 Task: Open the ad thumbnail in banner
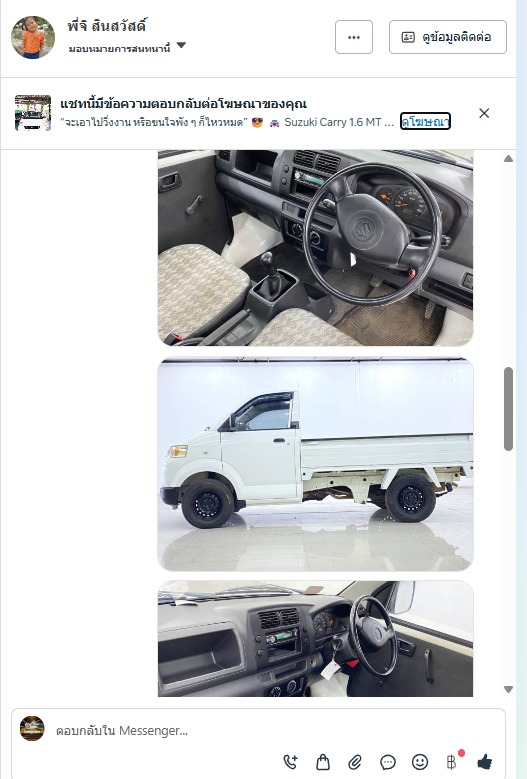click(x=33, y=113)
